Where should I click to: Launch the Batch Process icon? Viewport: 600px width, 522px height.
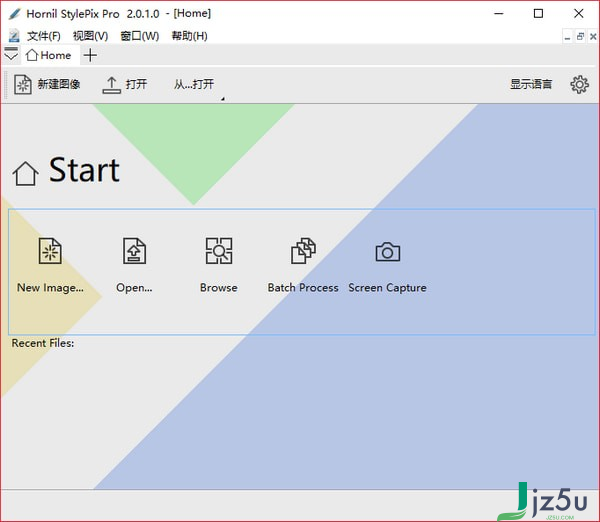[x=303, y=251]
